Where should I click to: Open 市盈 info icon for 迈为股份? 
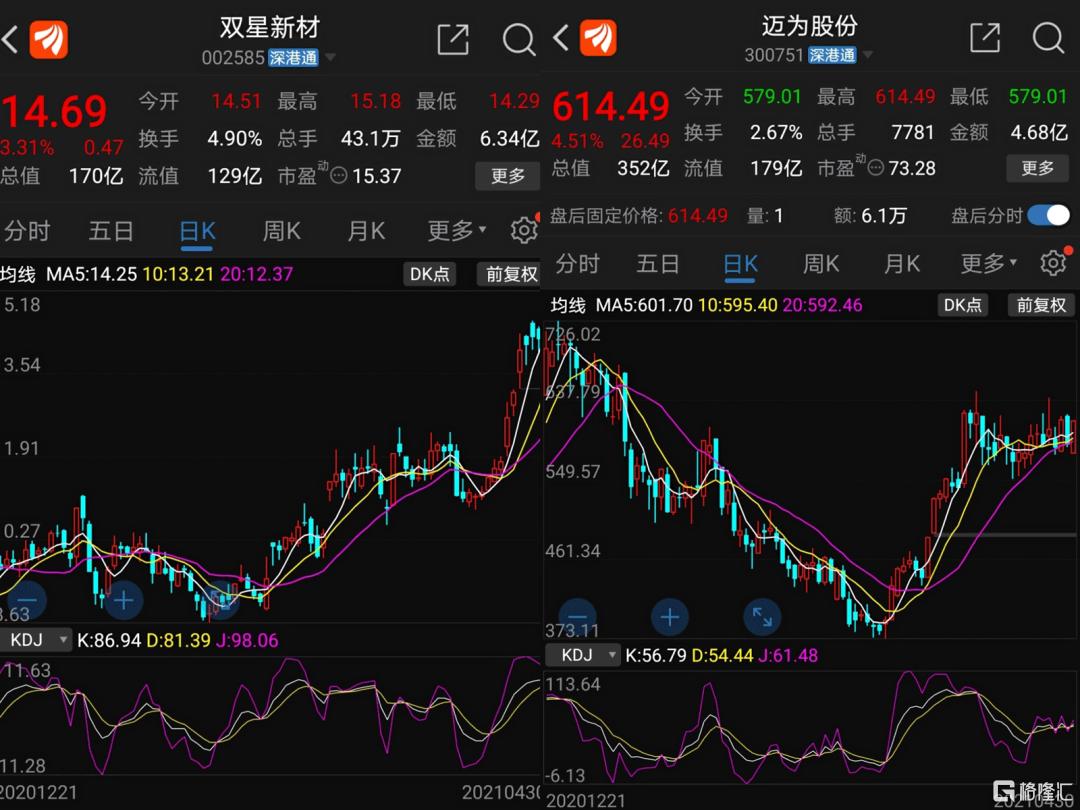tap(875, 167)
